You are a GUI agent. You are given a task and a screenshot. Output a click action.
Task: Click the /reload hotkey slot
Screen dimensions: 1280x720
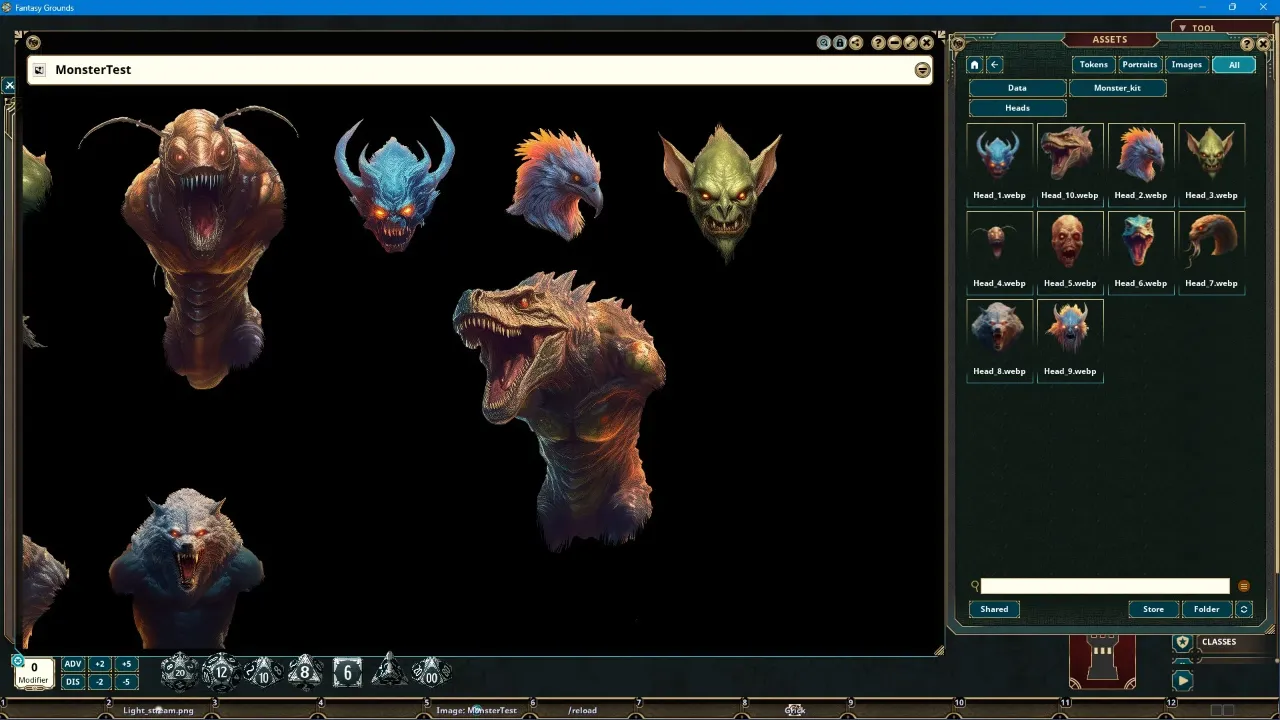coord(583,710)
